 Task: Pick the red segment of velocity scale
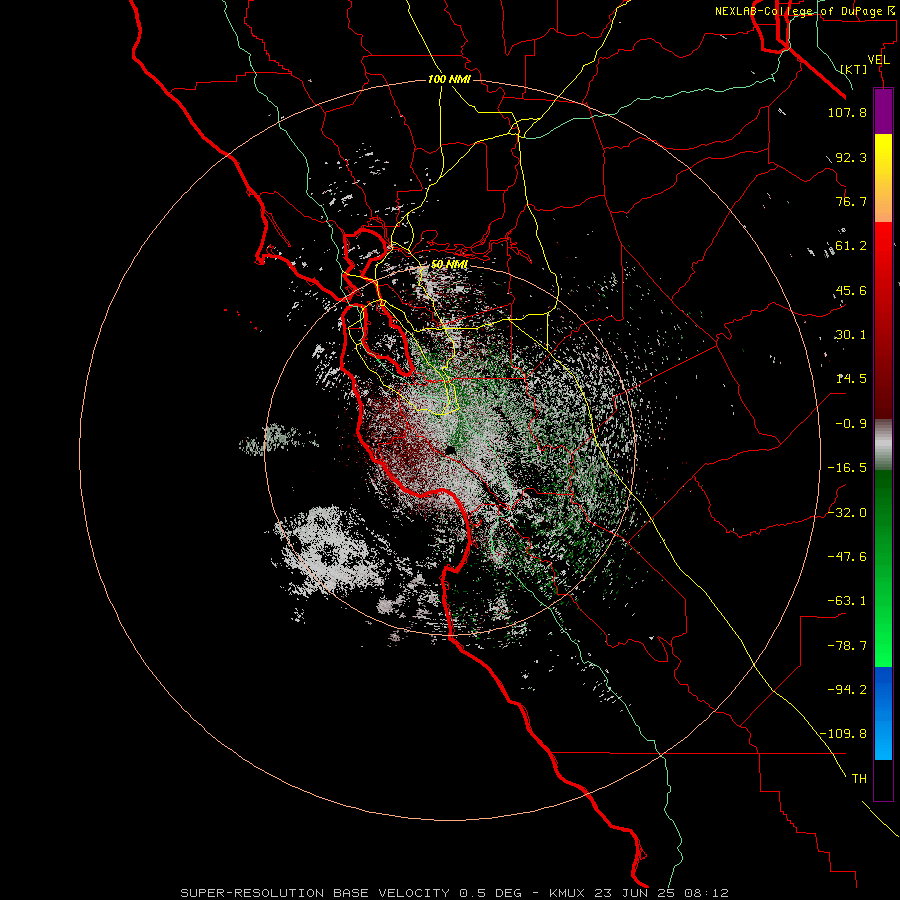click(x=883, y=320)
